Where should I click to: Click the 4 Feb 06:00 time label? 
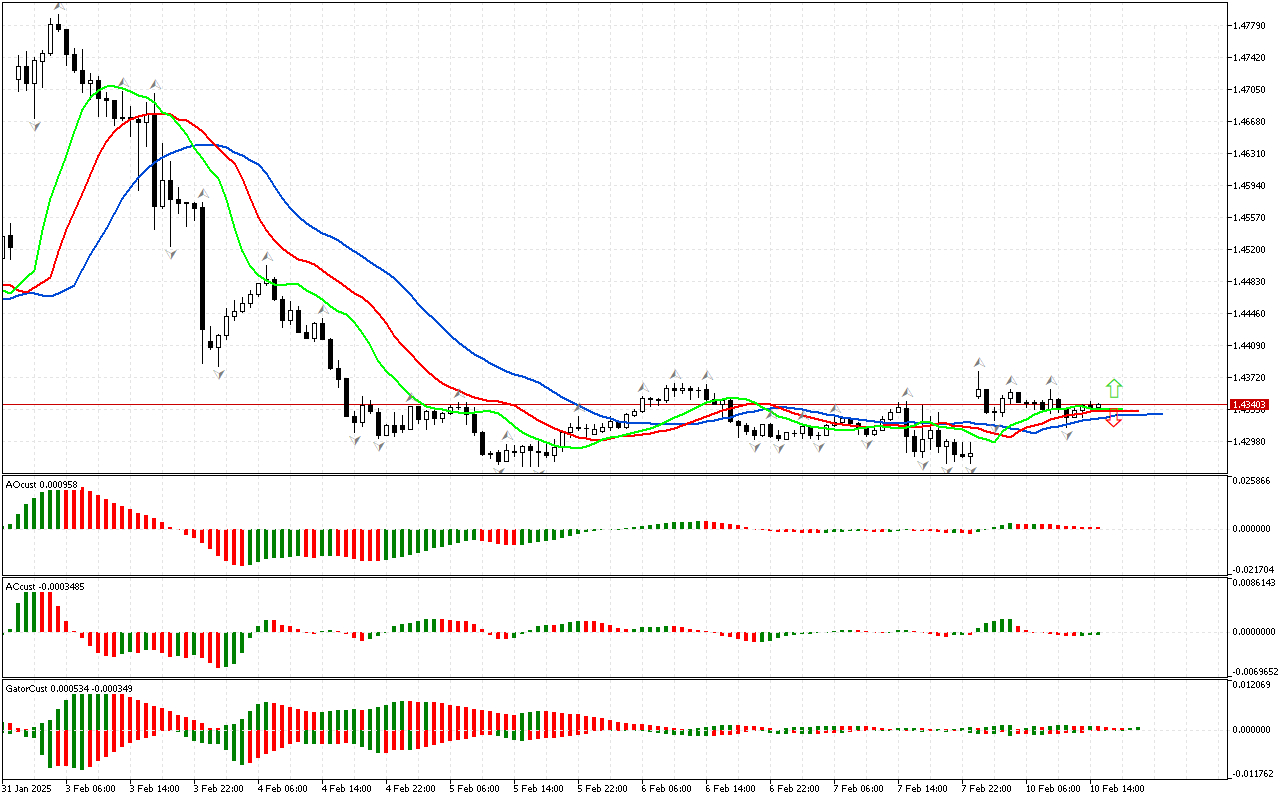pyautogui.click(x=281, y=789)
